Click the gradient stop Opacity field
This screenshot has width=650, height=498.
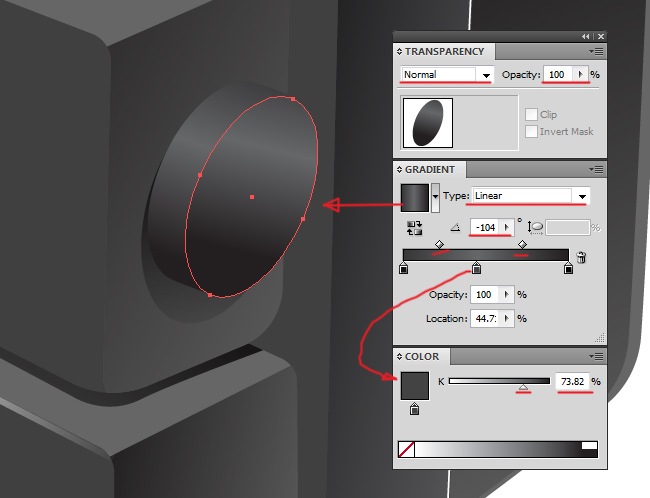486,295
